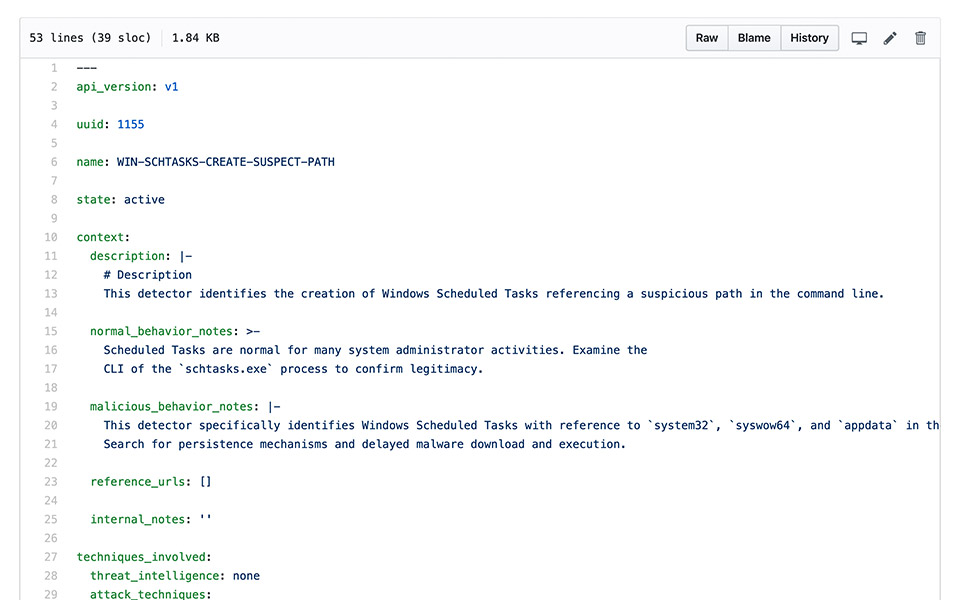The height and width of the screenshot is (600, 960).
Task: Click the trash icon to delete file
Action: point(920,38)
